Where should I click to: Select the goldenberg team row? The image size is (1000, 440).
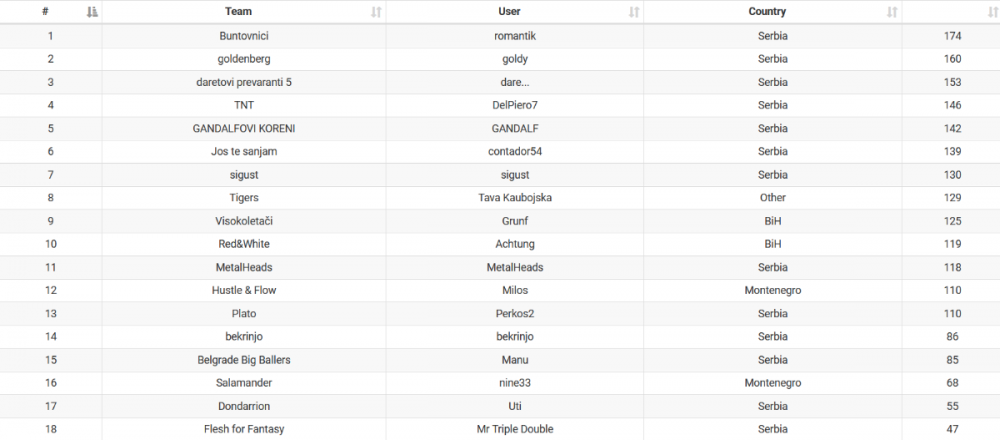tap(244, 59)
